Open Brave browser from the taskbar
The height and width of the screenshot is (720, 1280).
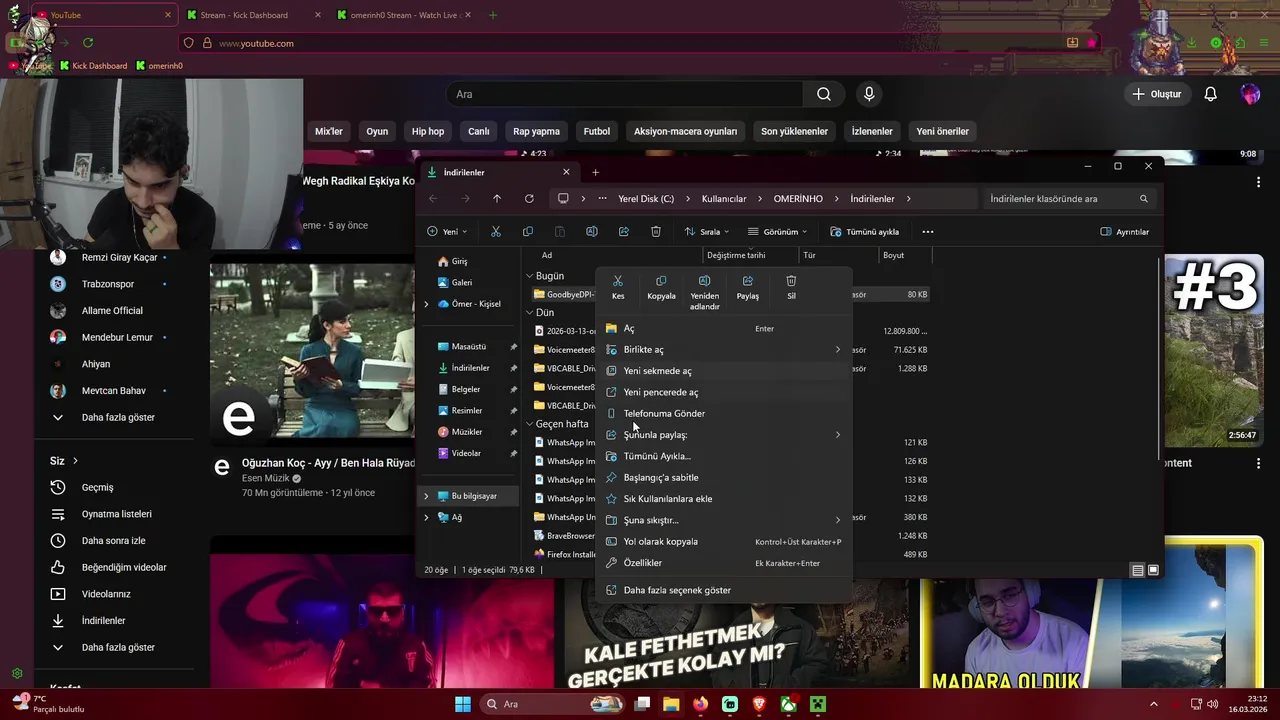click(759, 704)
